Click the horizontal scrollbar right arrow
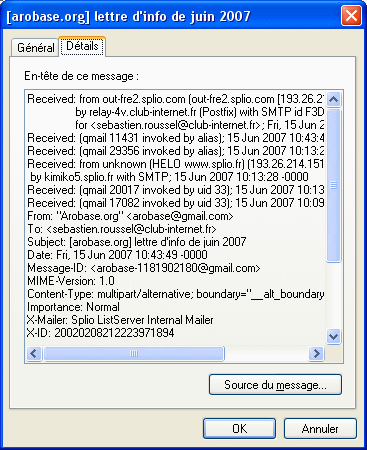The height and width of the screenshot is (450, 367). (x=316, y=353)
